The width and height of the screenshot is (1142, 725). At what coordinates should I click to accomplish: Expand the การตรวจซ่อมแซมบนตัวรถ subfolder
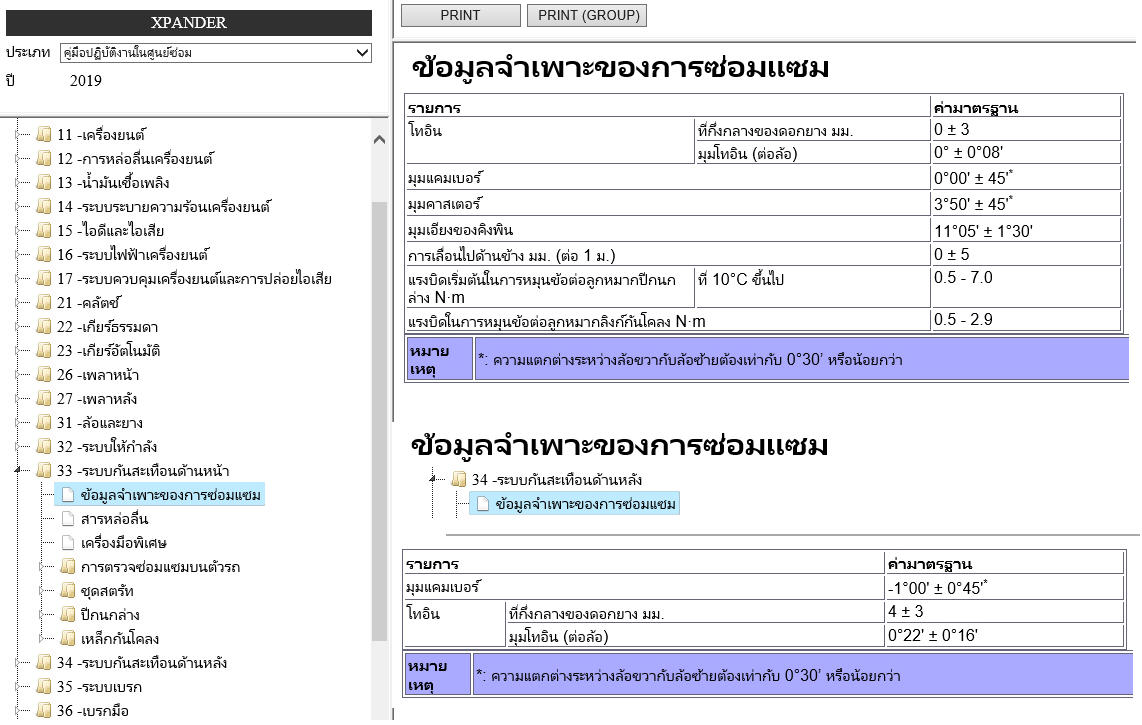point(42,567)
